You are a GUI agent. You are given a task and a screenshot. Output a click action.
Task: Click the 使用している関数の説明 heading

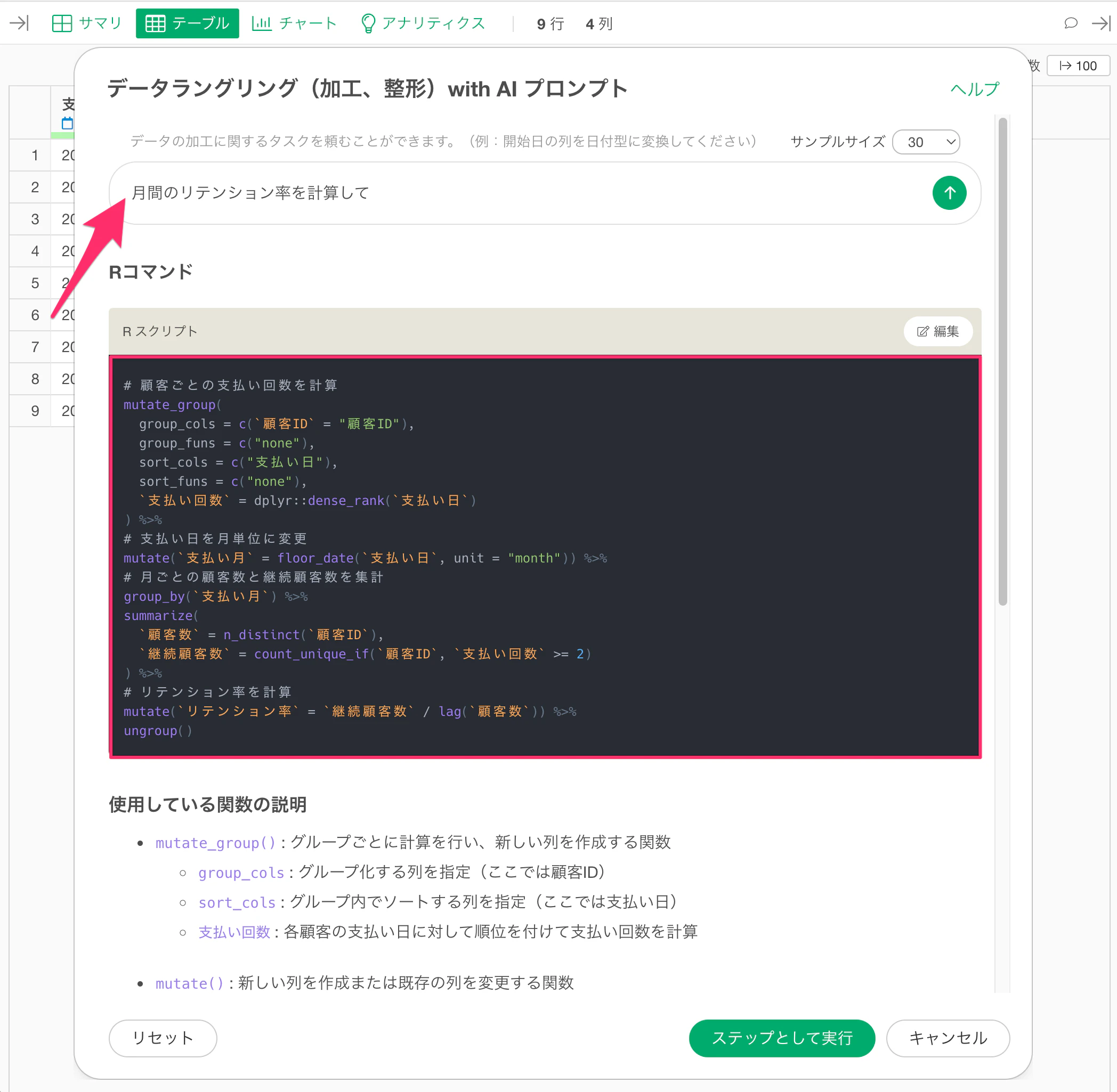pos(208,804)
